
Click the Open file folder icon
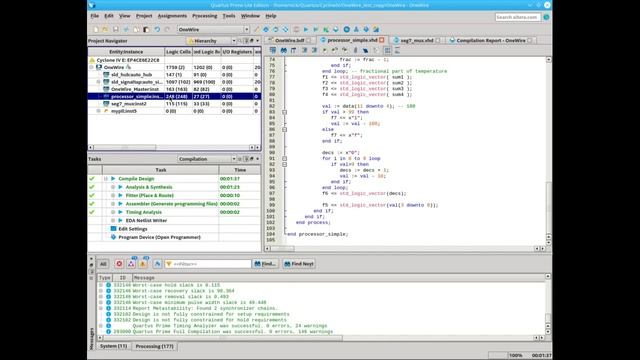(x=105, y=29)
